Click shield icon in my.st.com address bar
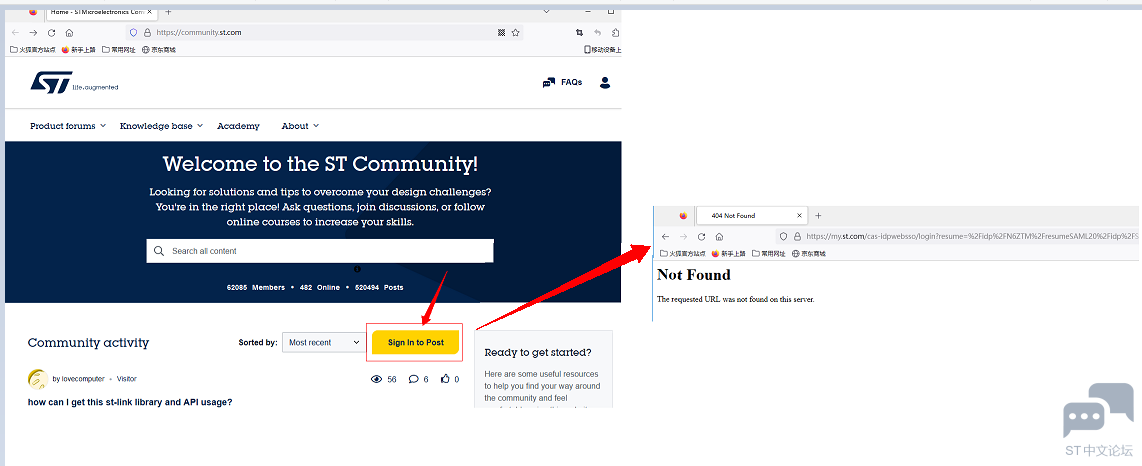Screen dimensions: 1142x466 pyautogui.click(x=783, y=237)
